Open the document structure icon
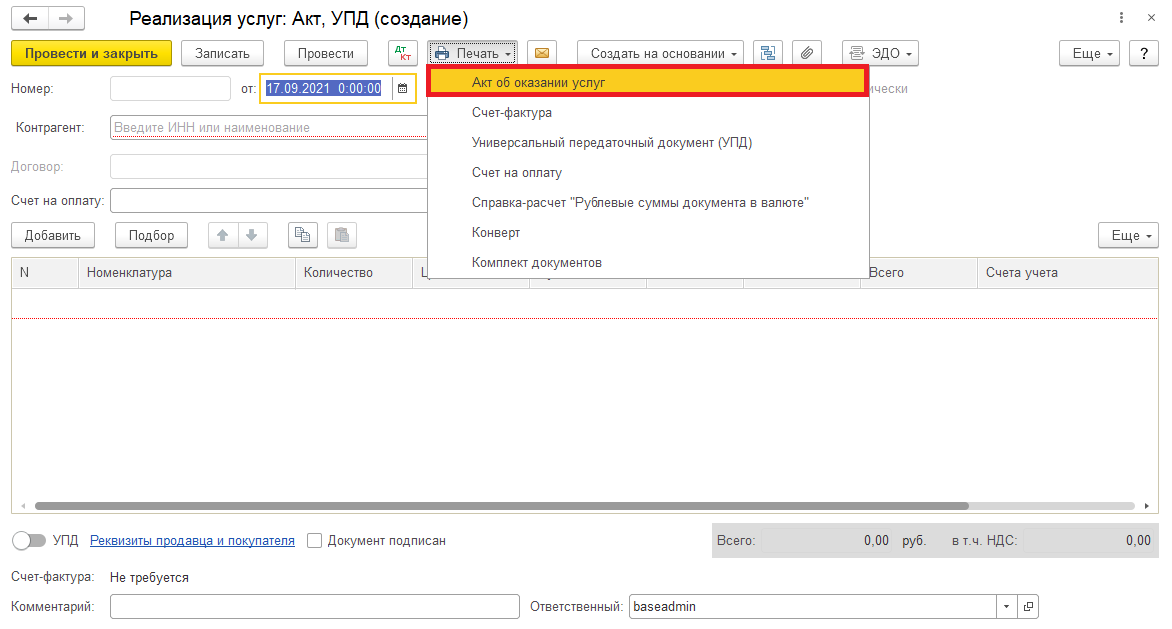The height and width of the screenshot is (629, 1172). [767, 53]
